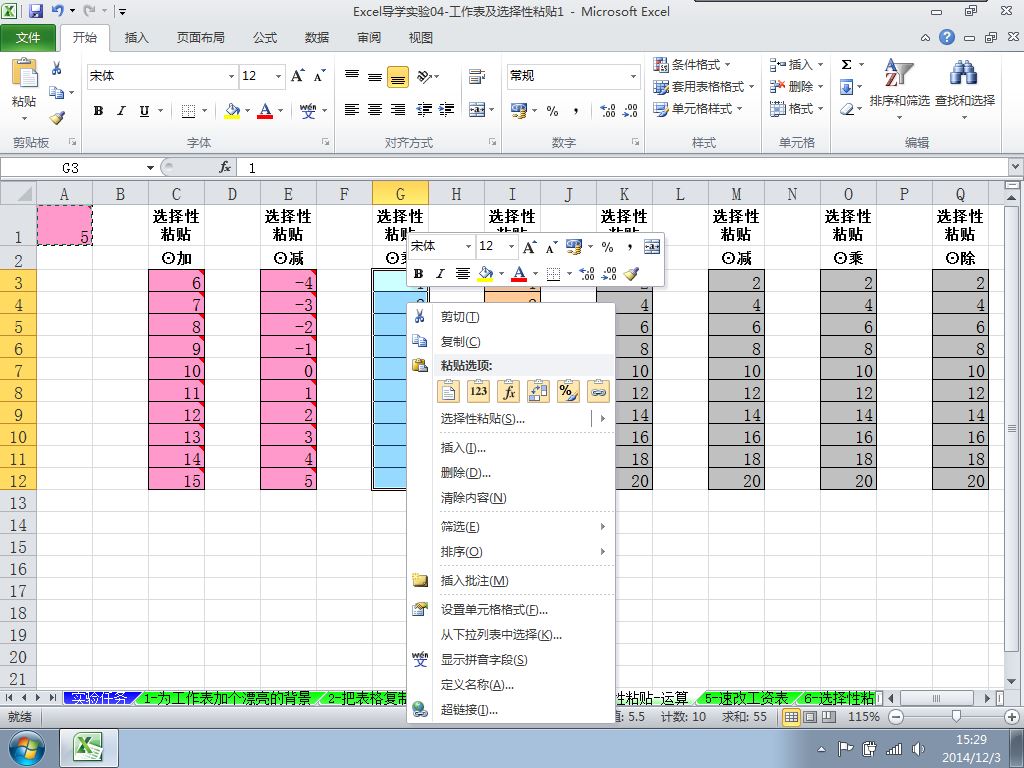
Task: Open Excel Help with the question mark icon
Action: pyautogui.click(x=947, y=37)
